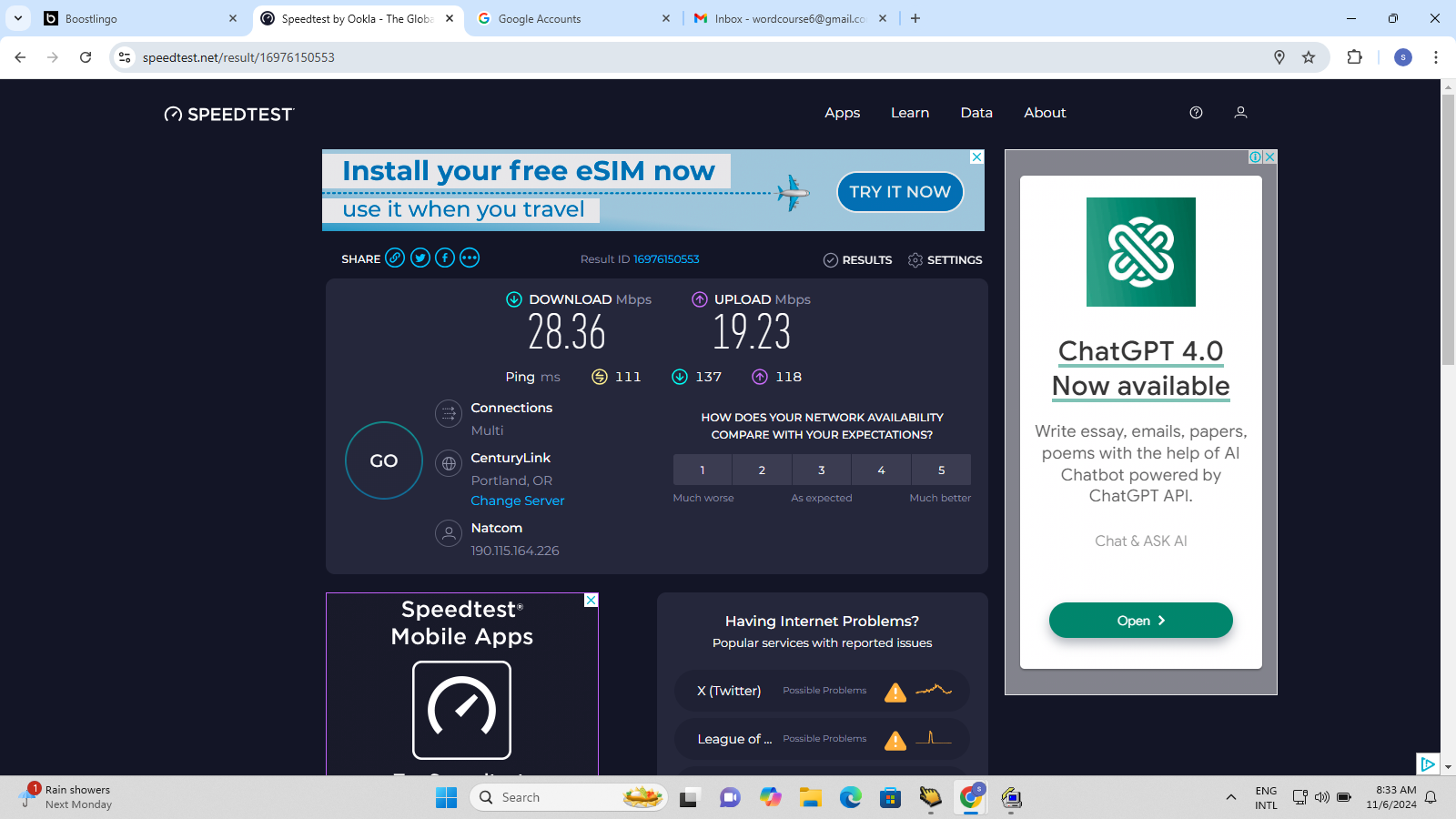
Task: Click the page vertical scrollbar
Action: pyautogui.click(x=1448, y=227)
